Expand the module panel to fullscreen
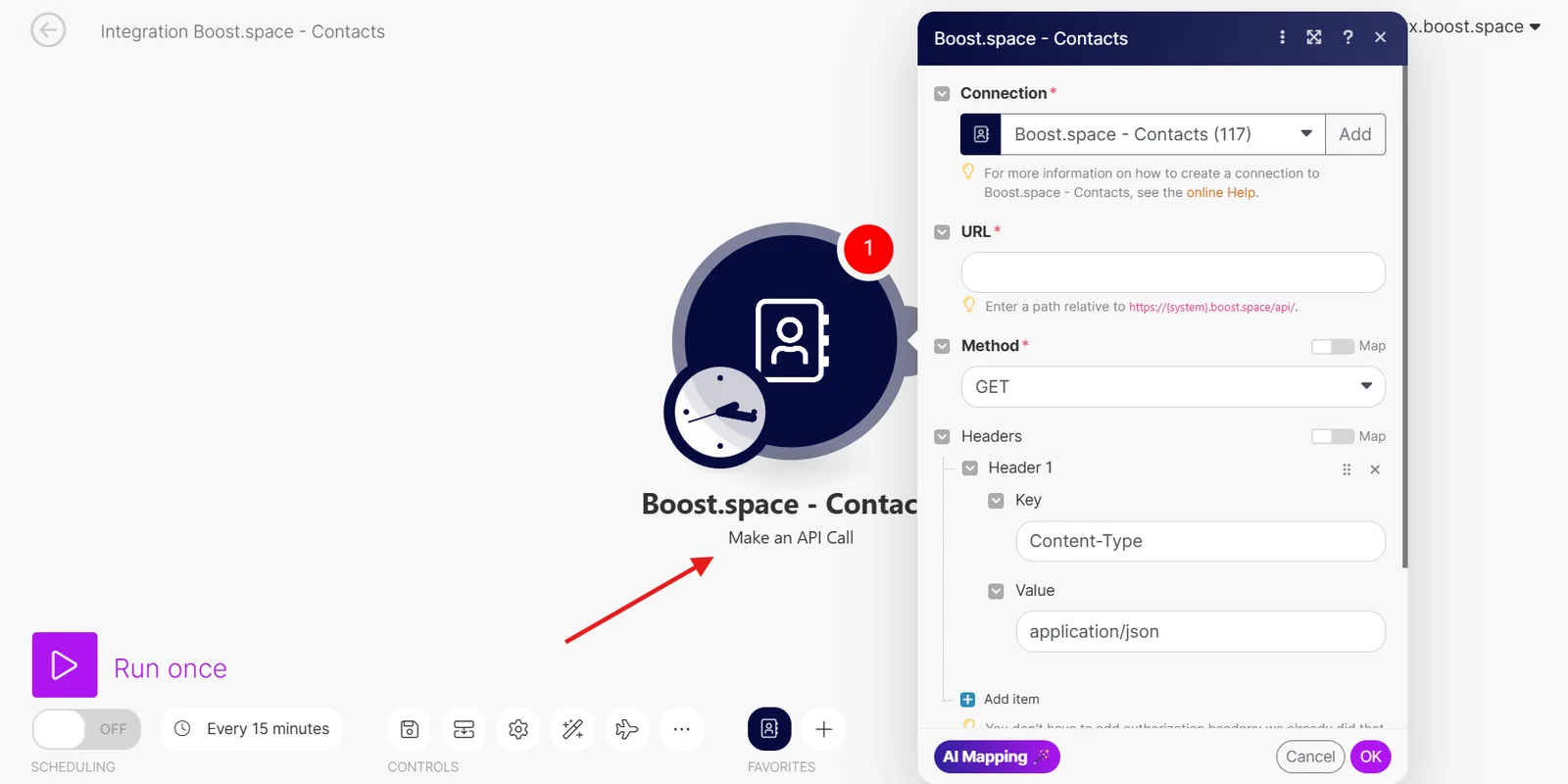 tap(1314, 37)
